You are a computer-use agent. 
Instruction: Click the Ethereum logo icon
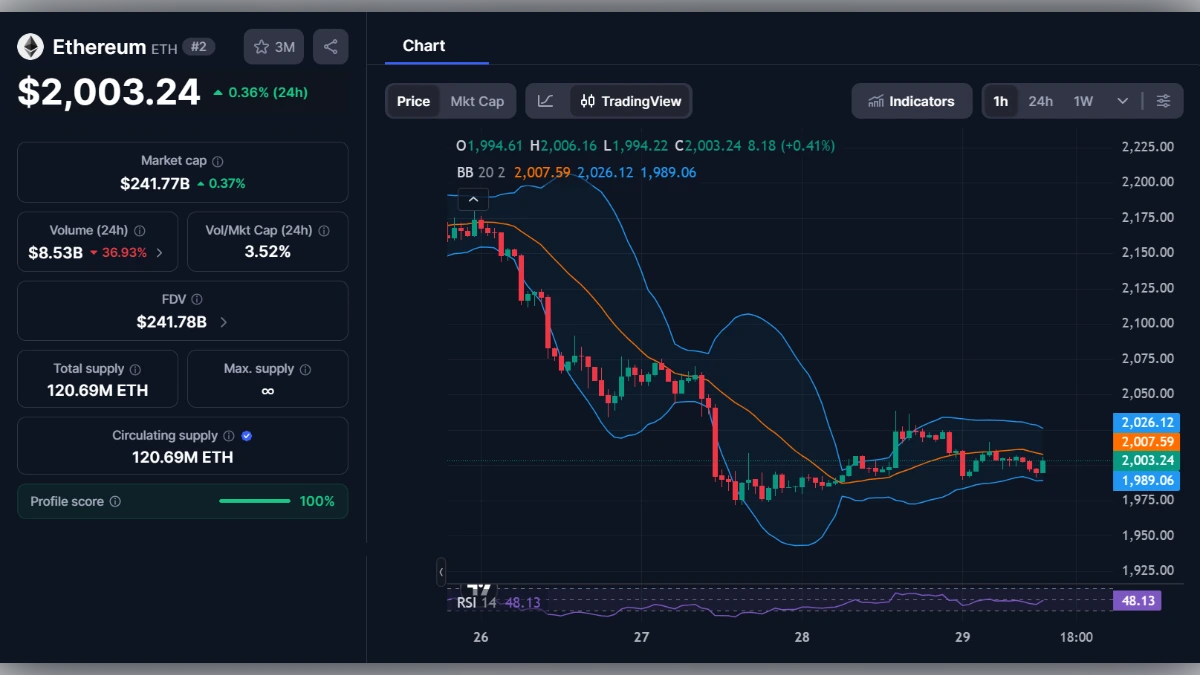tap(30, 46)
